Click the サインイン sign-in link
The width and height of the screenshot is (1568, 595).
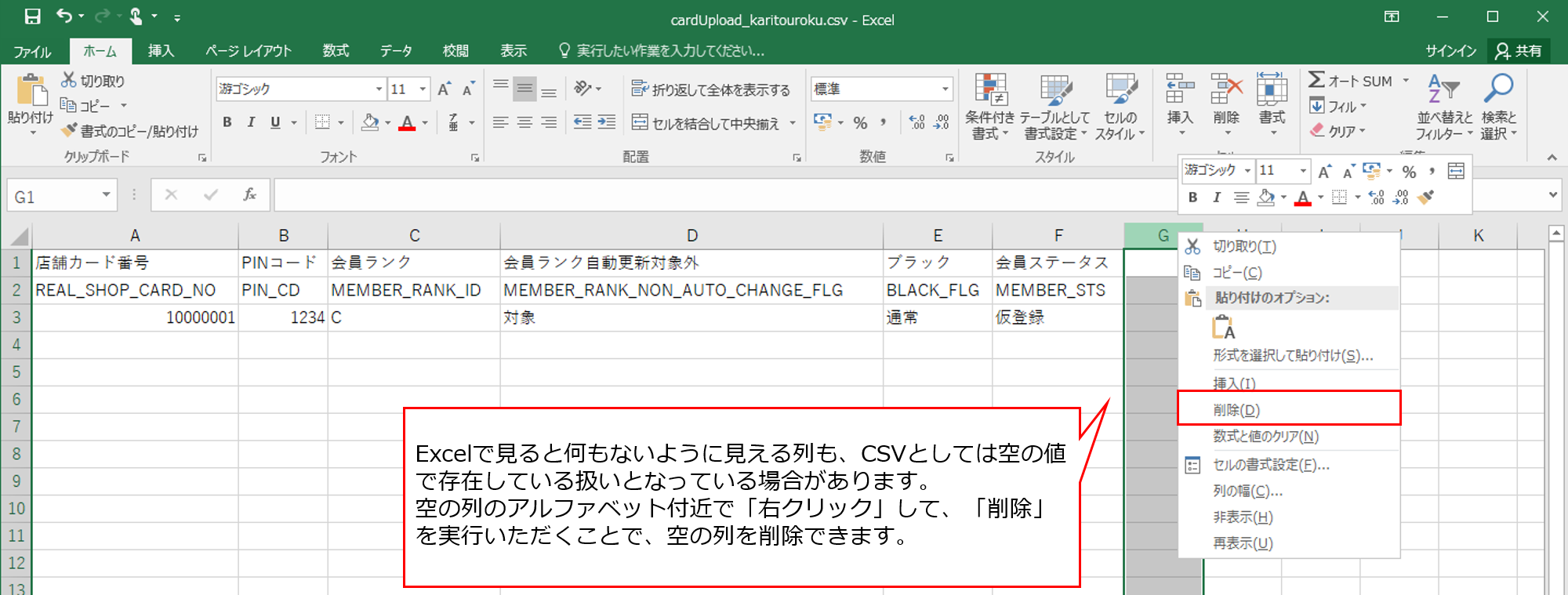[x=1450, y=51]
